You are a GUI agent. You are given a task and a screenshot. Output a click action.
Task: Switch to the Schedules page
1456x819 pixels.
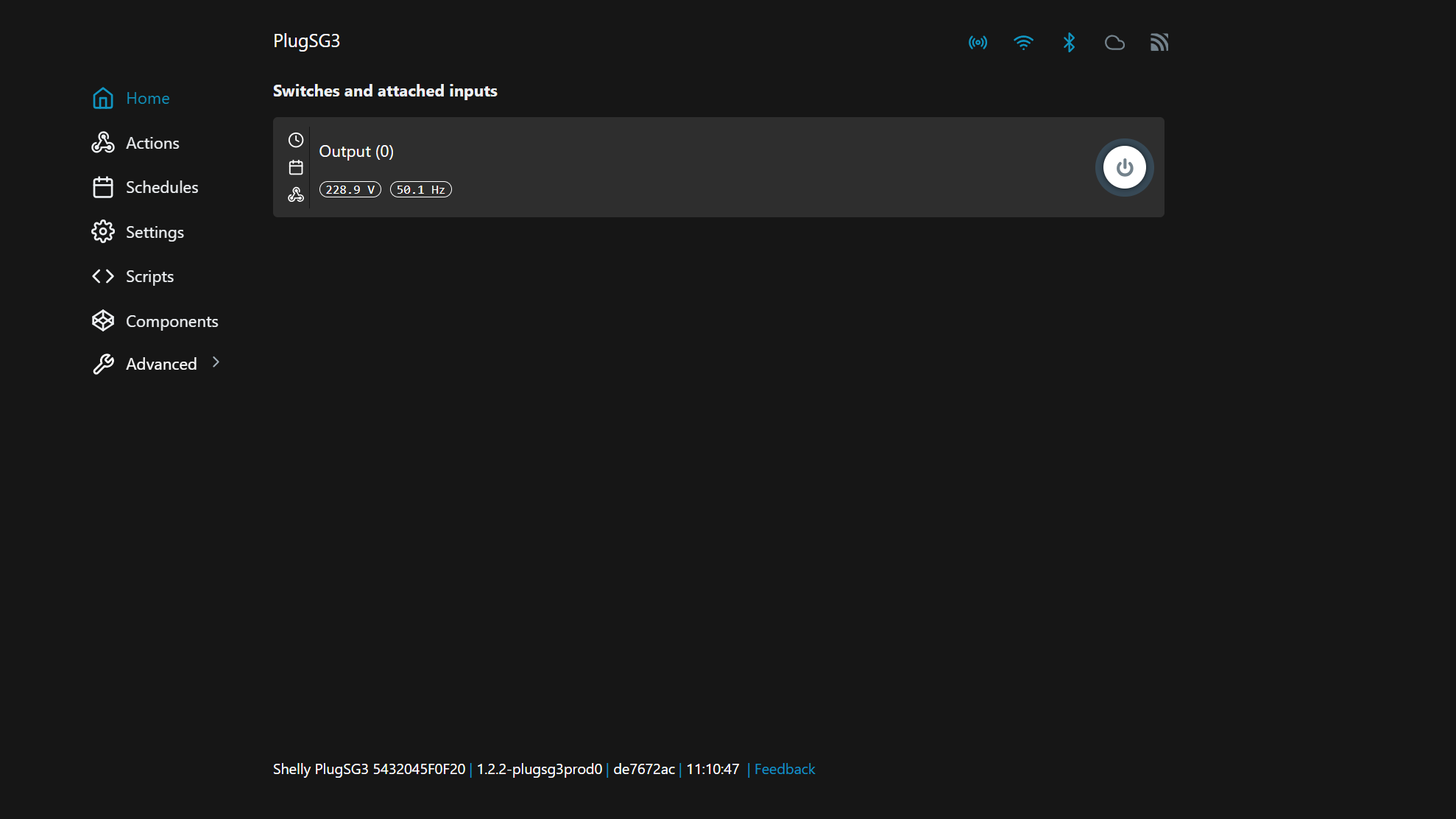[162, 187]
